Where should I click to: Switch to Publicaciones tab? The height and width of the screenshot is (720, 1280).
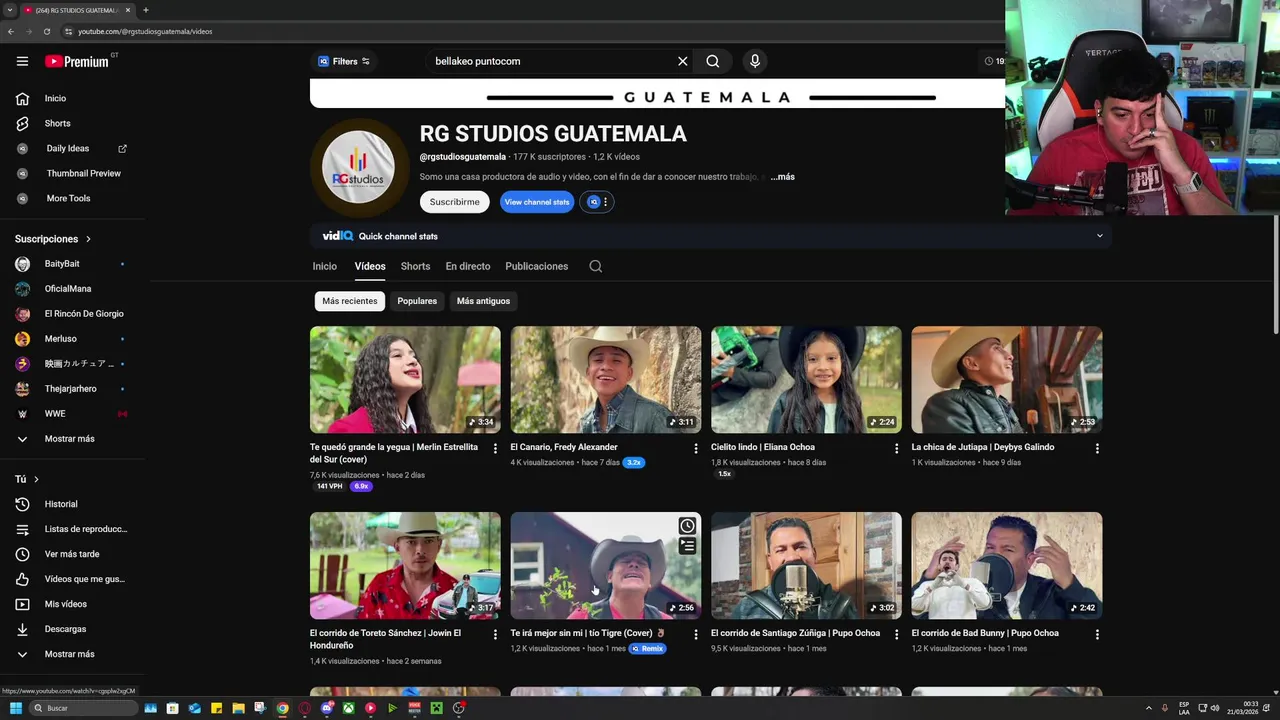[x=536, y=266]
